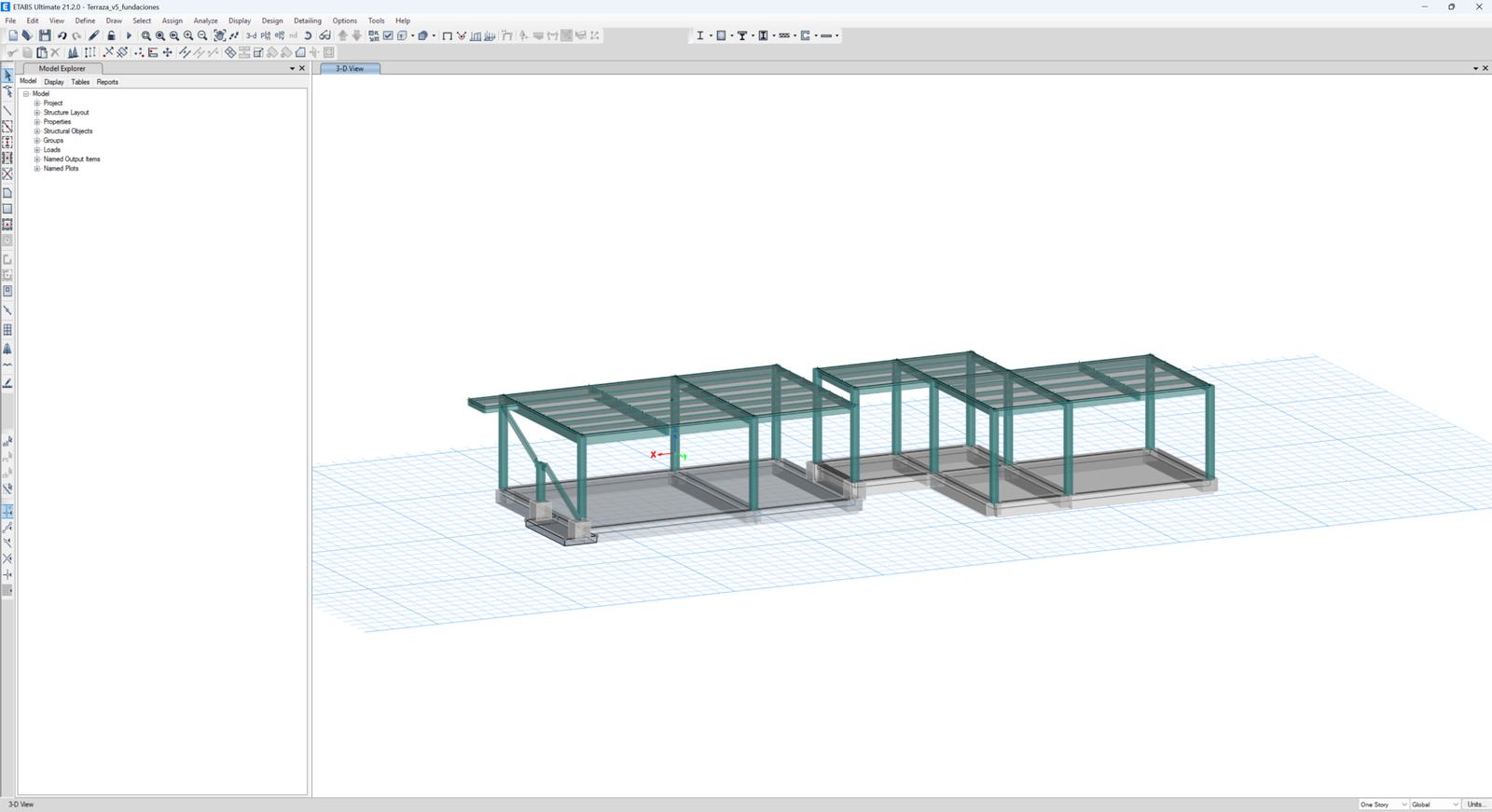Open the Assign menu

pyautogui.click(x=173, y=21)
